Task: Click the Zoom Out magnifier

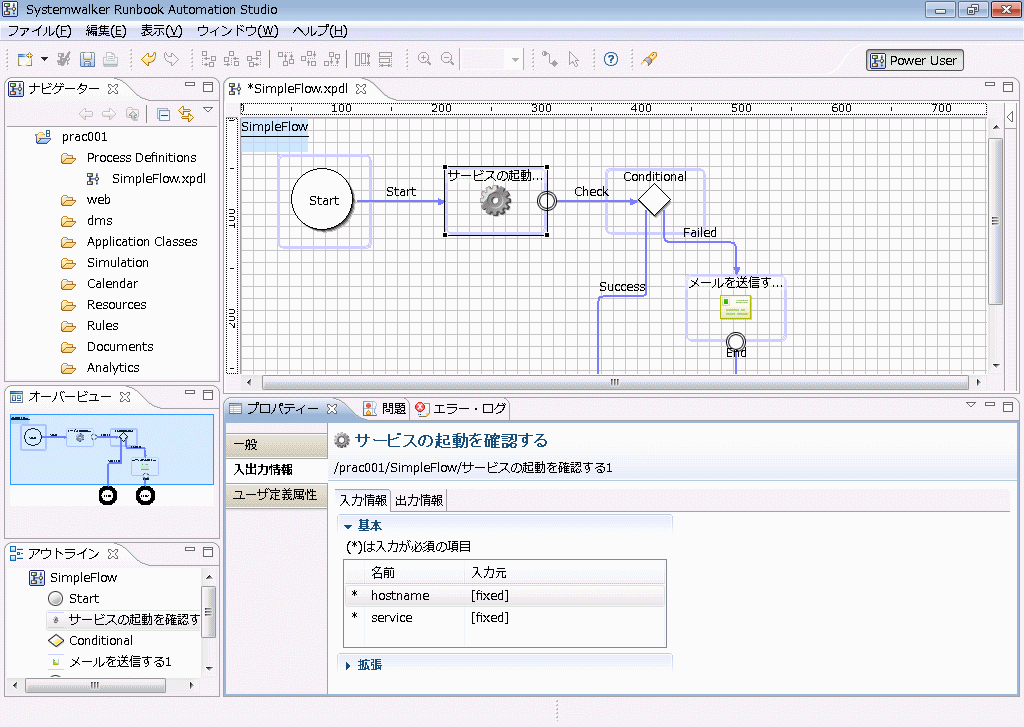Action: [x=447, y=59]
